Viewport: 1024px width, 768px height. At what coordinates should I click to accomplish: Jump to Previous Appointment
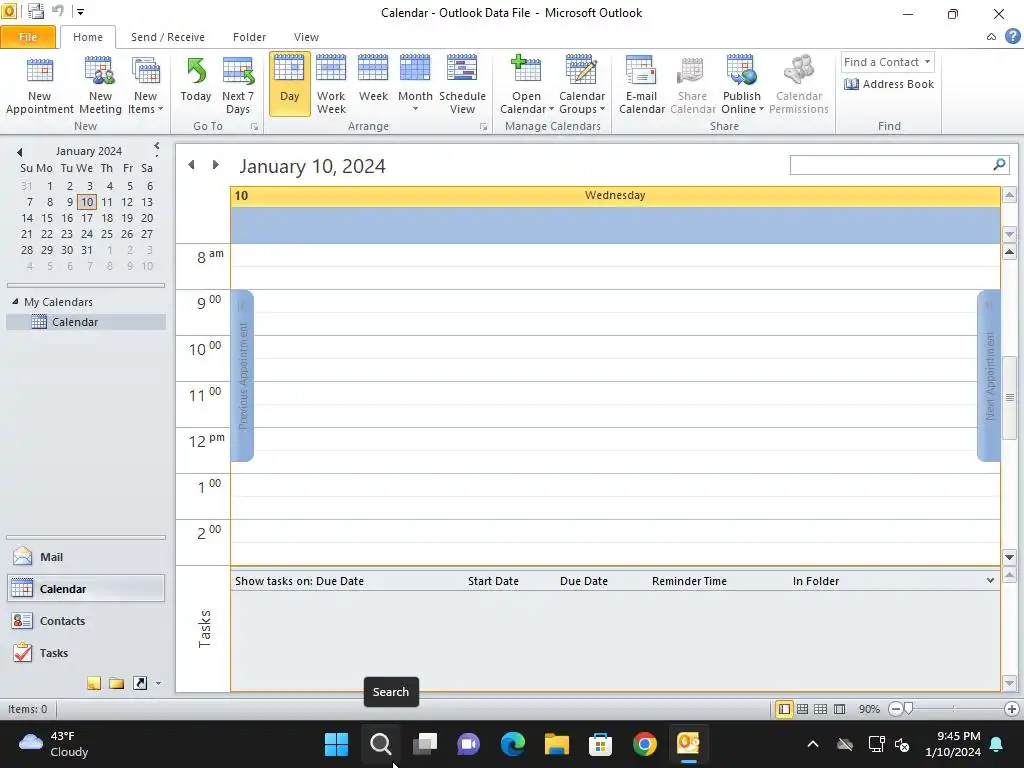[242, 376]
